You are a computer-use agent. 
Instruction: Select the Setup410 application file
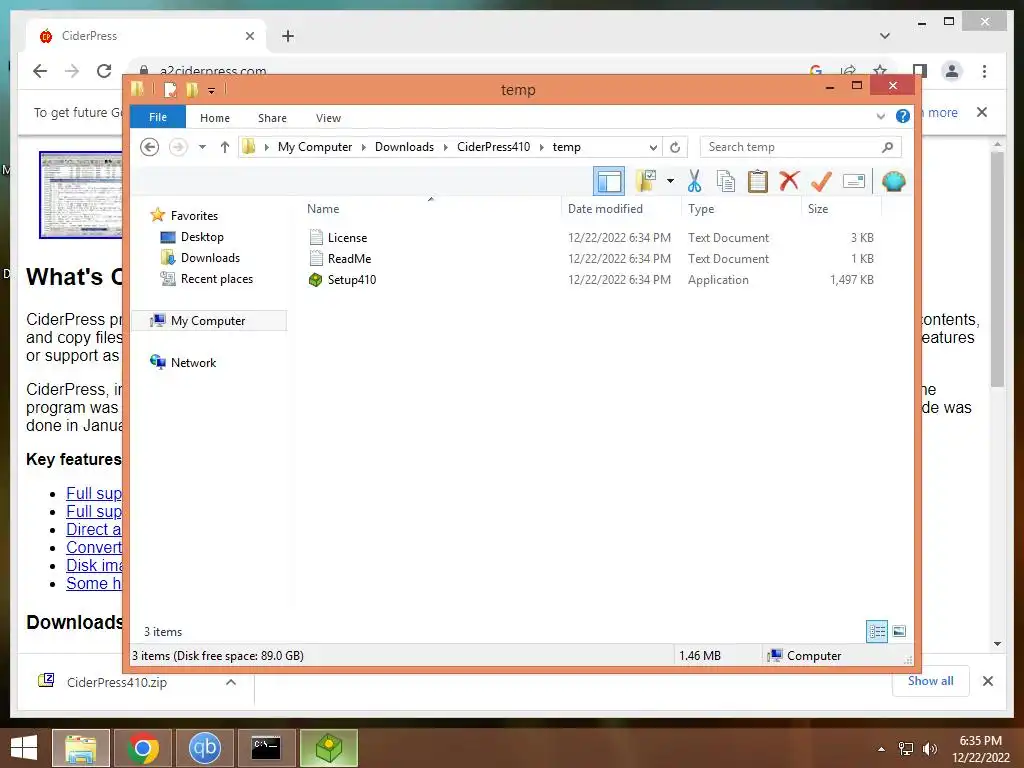(x=351, y=280)
